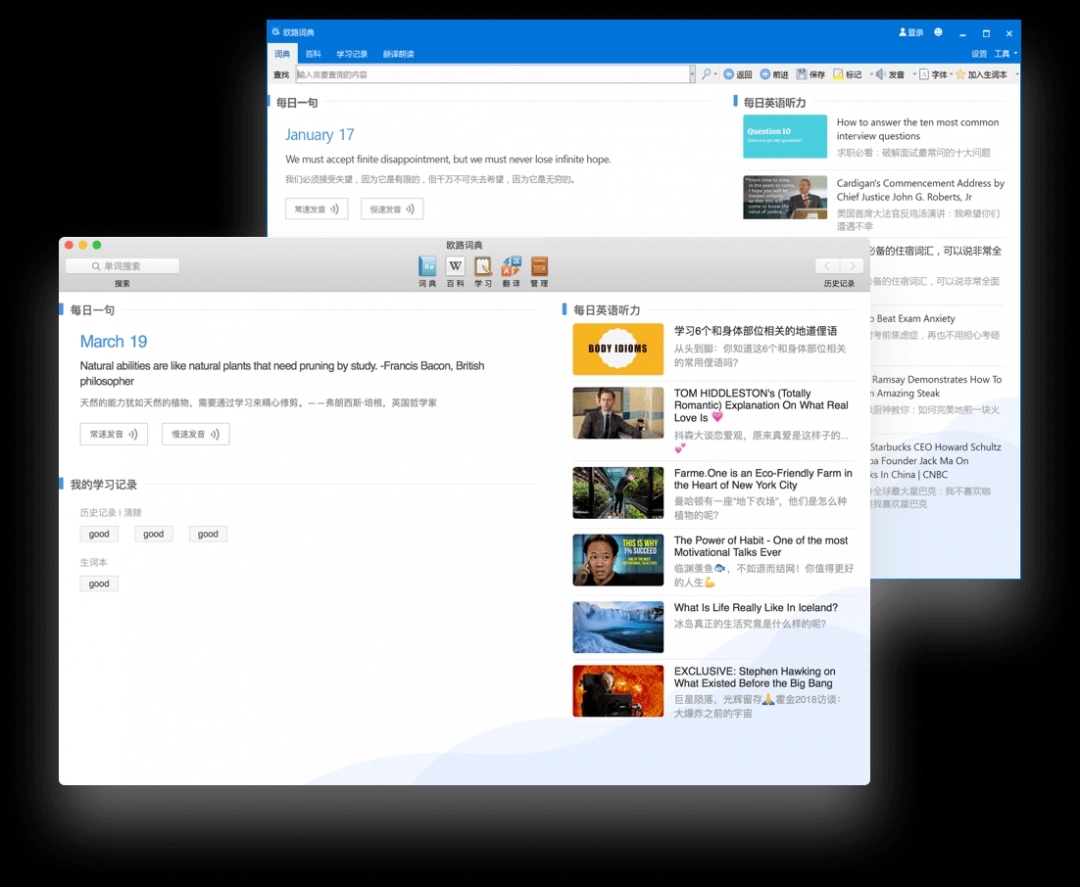The height and width of the screenshot is (887, 1080).
Task: Open the 百科 Wikipedia icon in Mac toolbar
Action: pos(455,266)
